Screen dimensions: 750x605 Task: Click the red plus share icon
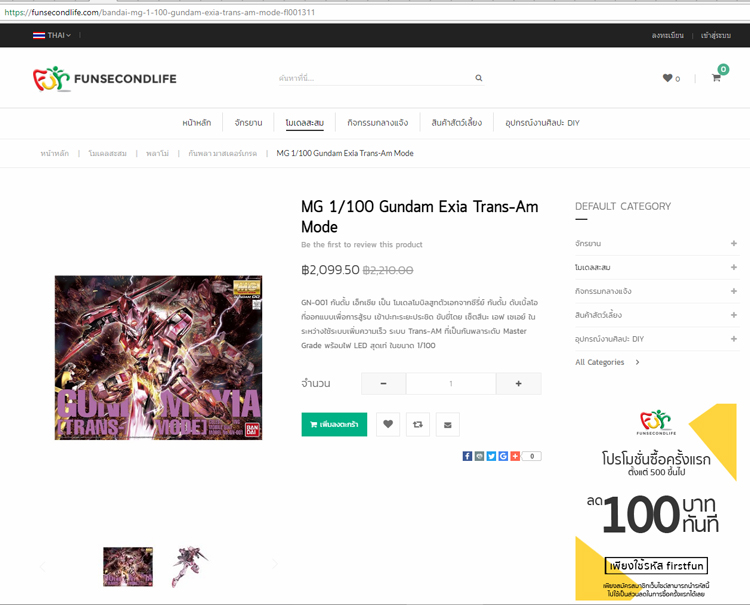point(515,456)
